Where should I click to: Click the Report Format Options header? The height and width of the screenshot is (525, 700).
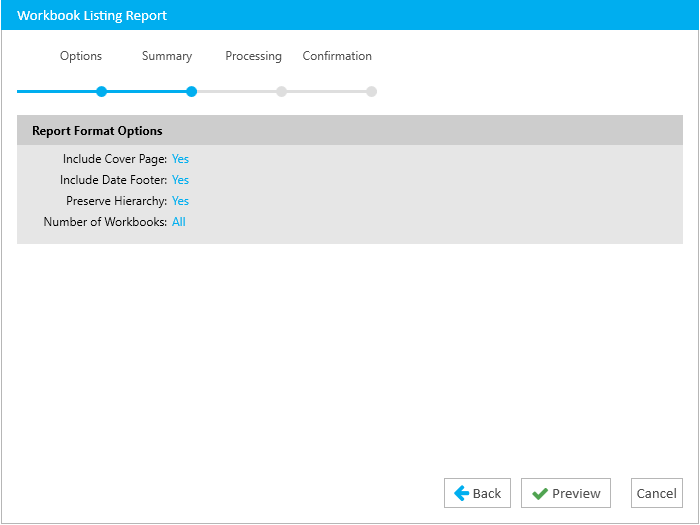pos(350,130)
